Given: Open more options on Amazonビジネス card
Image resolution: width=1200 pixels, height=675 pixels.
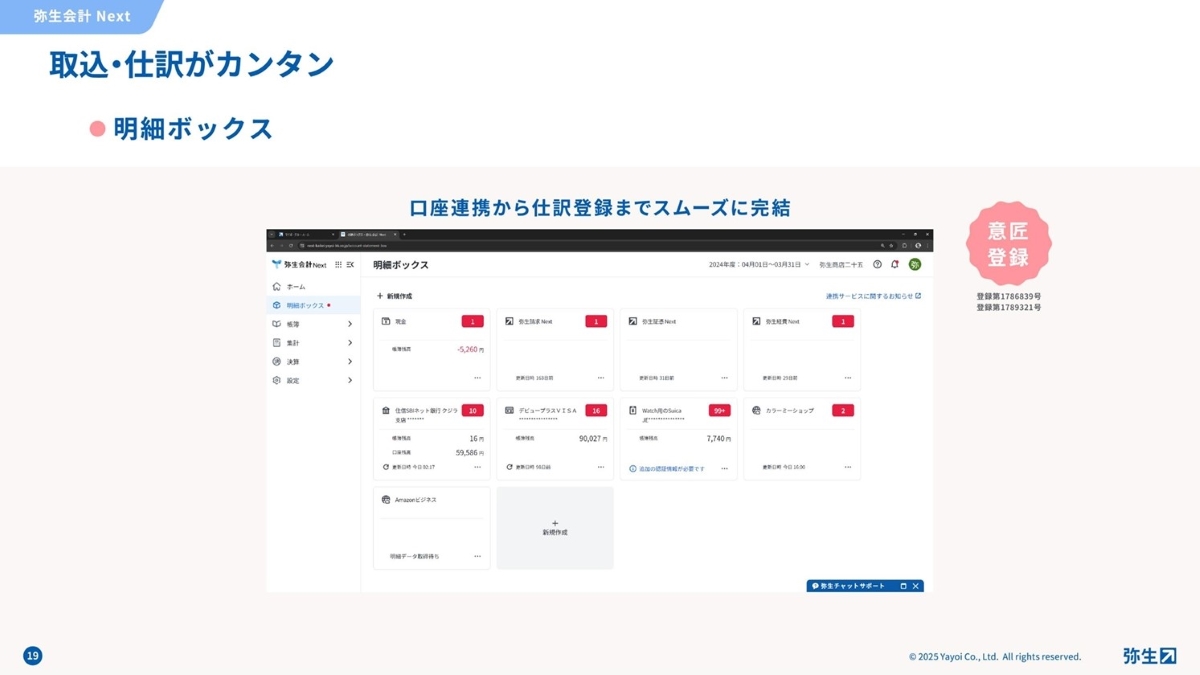Looking at the screenshot, I should [x=477, y=556].
